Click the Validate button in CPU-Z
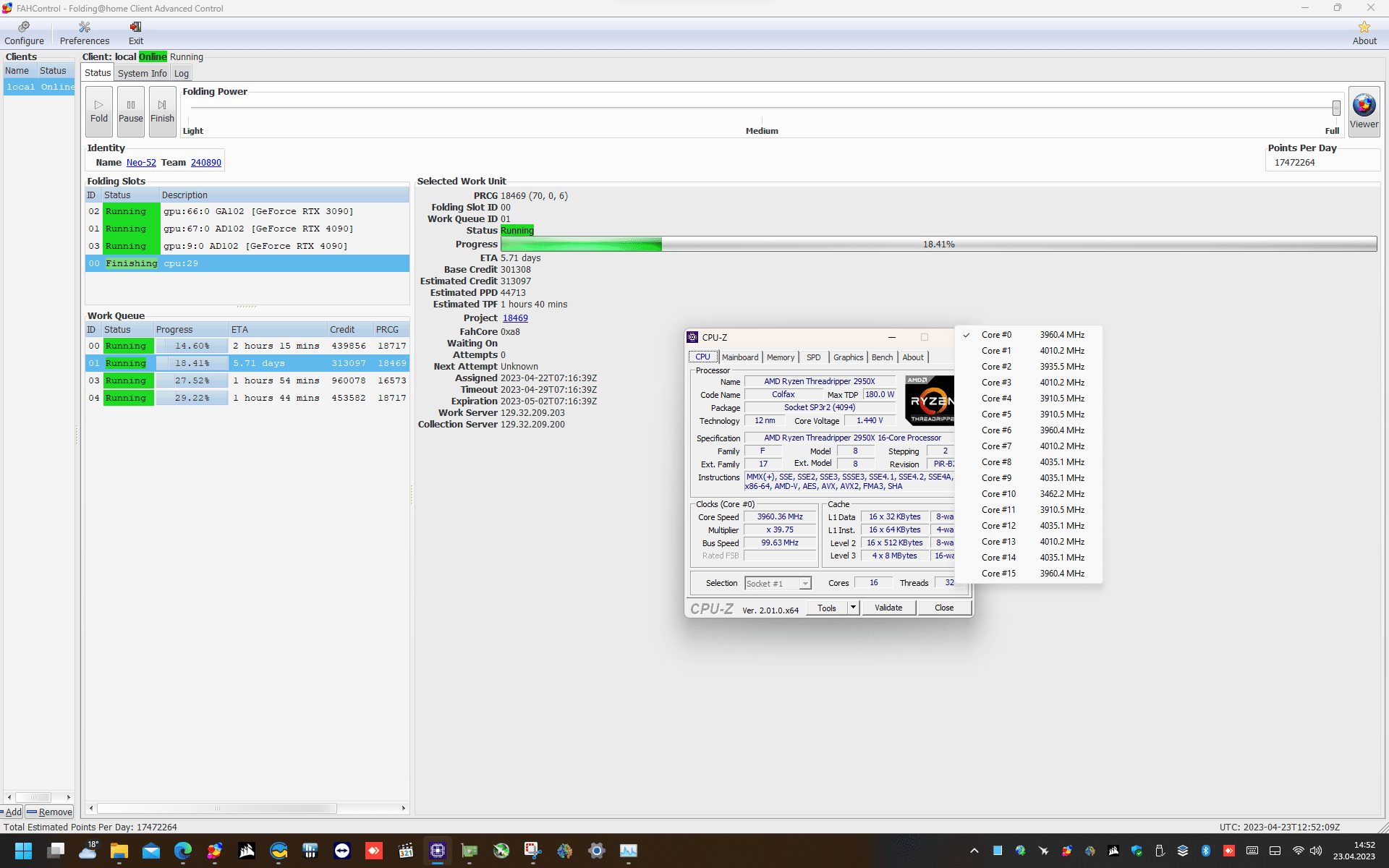Viewport: 1389px width, 868px height. click(888, 608)
